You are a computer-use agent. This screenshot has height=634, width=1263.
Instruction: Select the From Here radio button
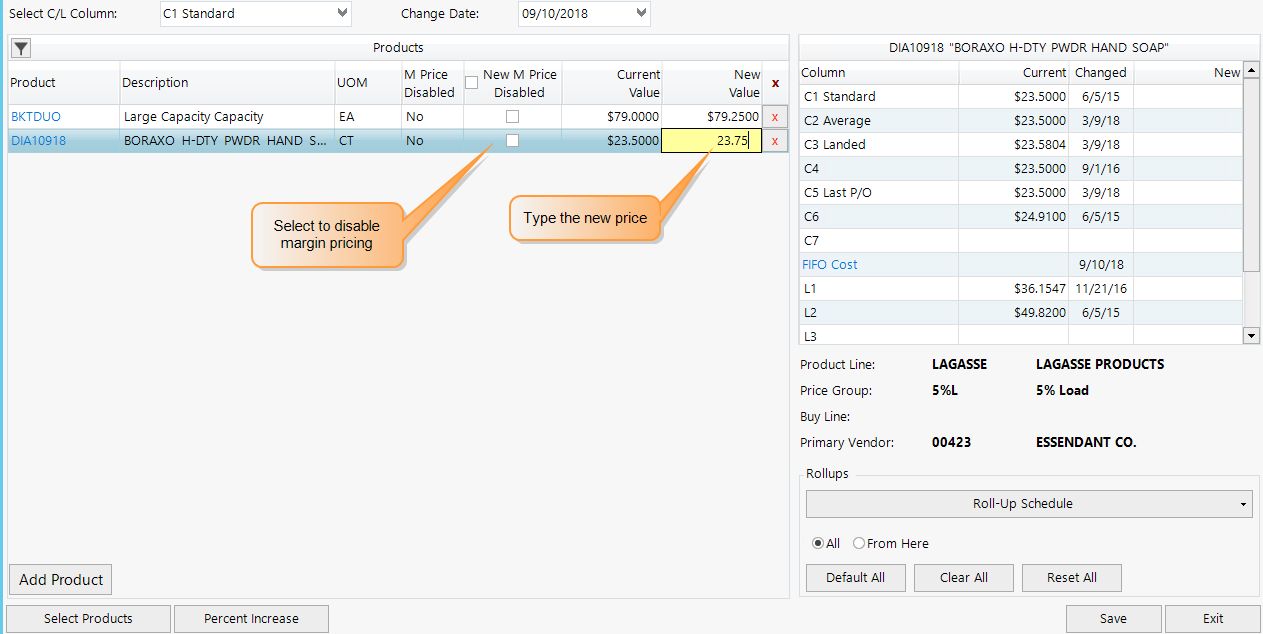click(x=859, y=543)
